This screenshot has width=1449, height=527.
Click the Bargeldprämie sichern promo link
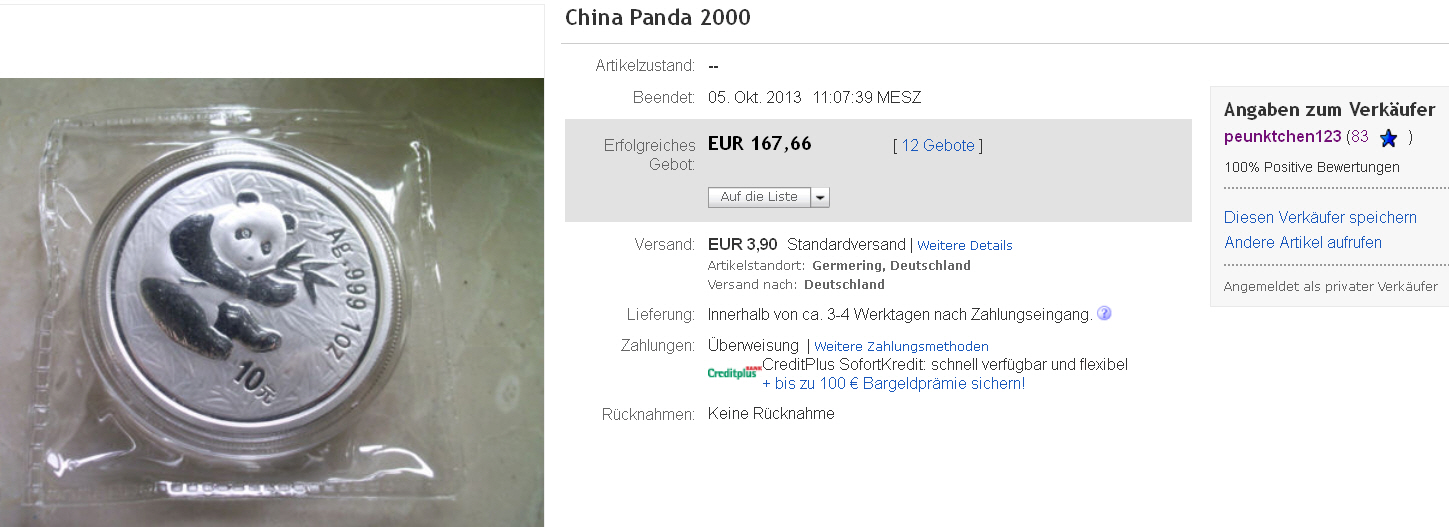pyautogui.click(x=892, y=383)
